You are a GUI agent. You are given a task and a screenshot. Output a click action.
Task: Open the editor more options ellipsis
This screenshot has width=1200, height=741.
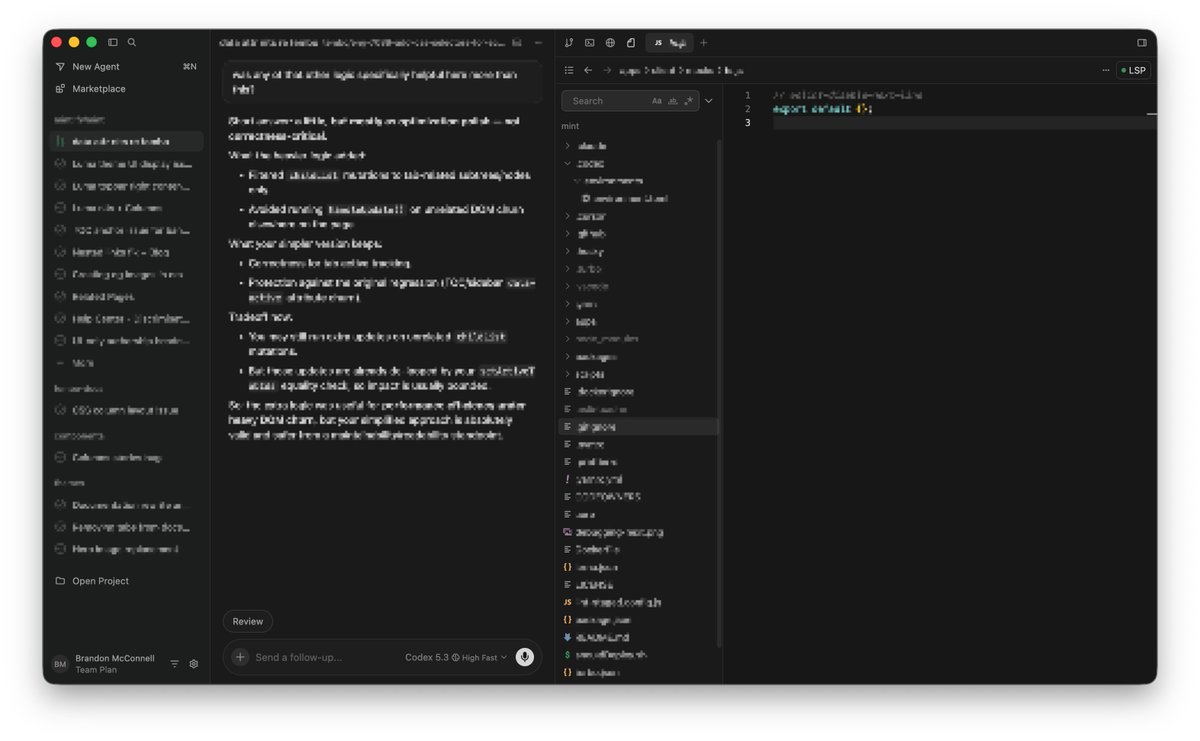[x=1106, y=70]
